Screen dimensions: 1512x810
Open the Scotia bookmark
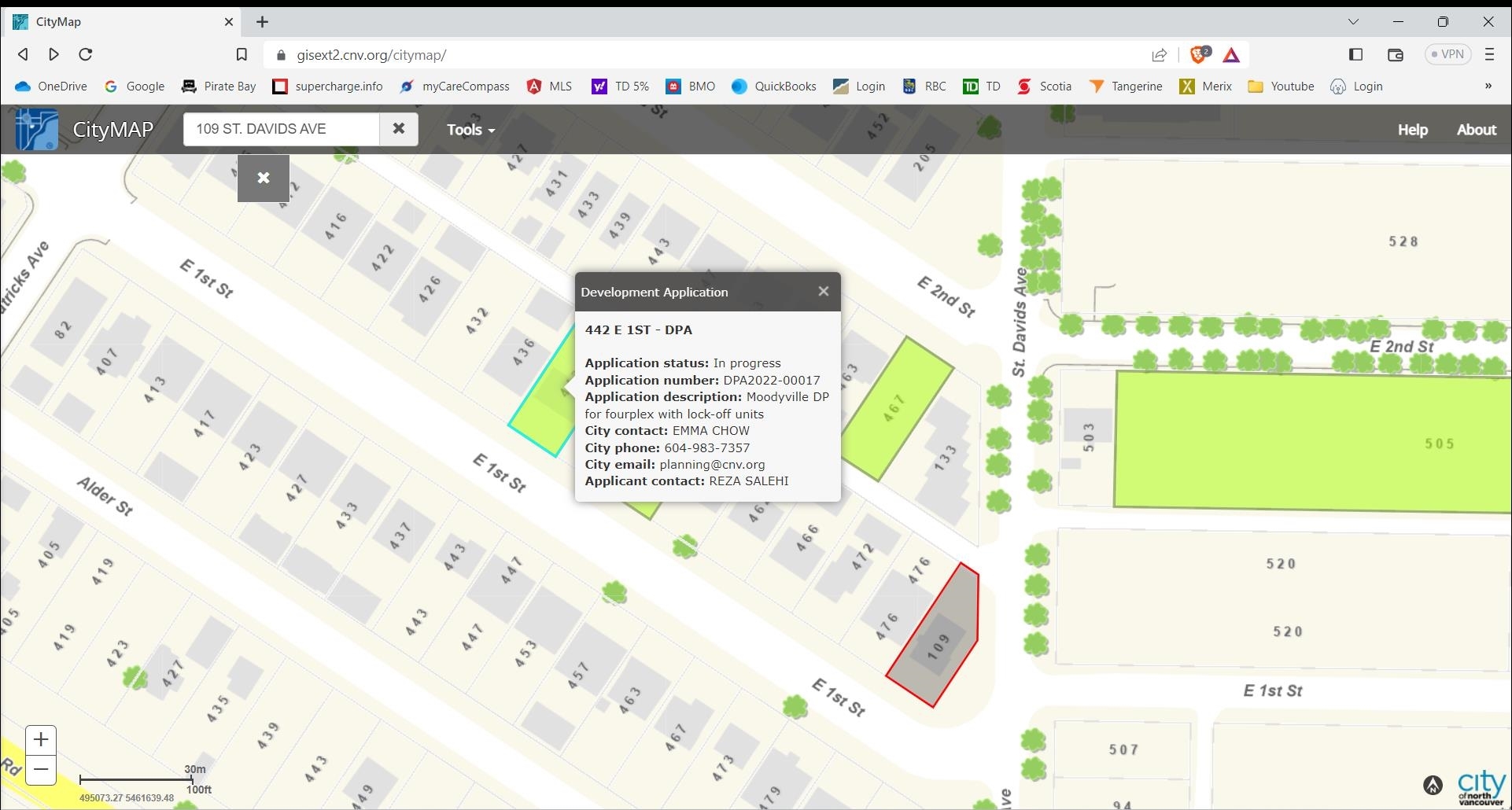pyautogui.click(x=1045, y=87)
